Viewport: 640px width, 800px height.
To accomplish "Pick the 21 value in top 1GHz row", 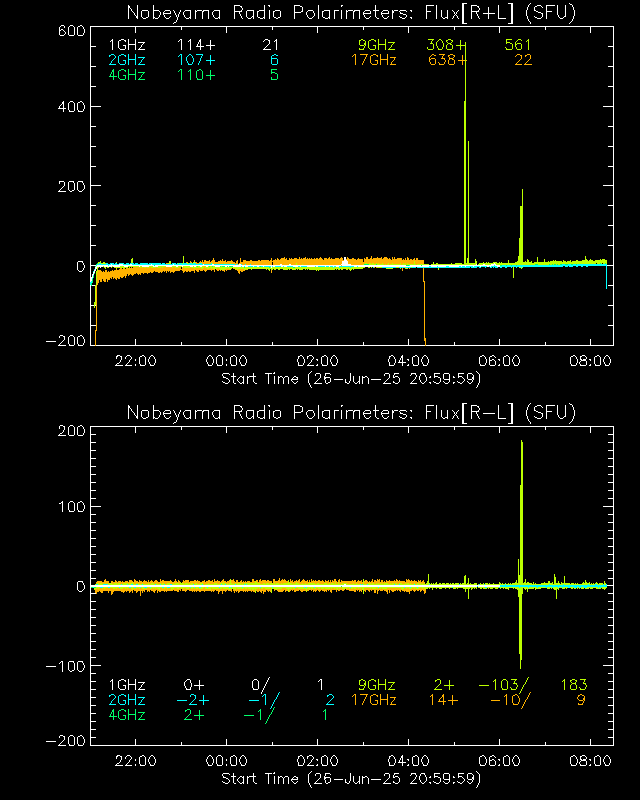I will pos(270,45).
